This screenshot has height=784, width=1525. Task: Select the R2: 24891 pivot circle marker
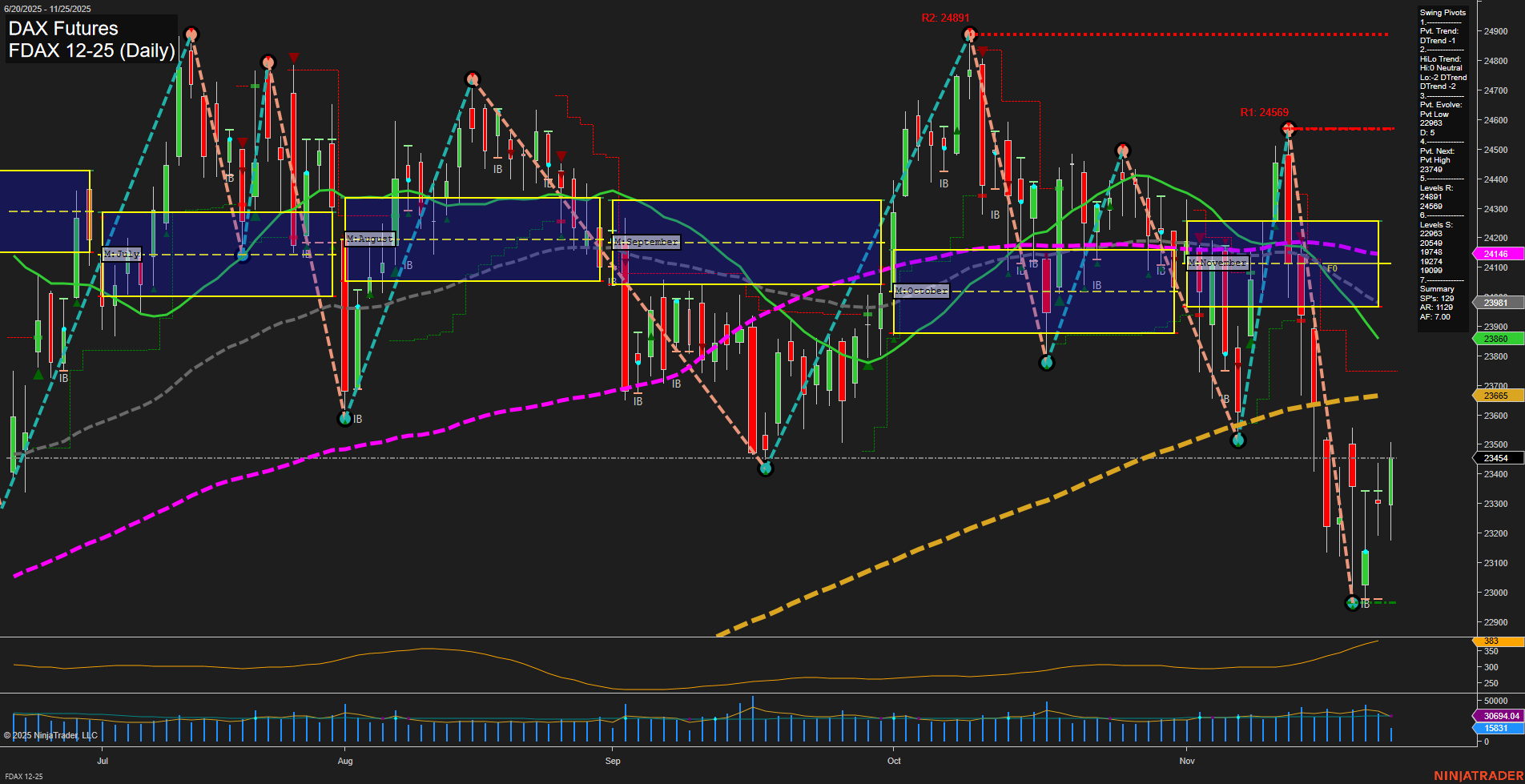pyautogui.click(x=971, y=34)
